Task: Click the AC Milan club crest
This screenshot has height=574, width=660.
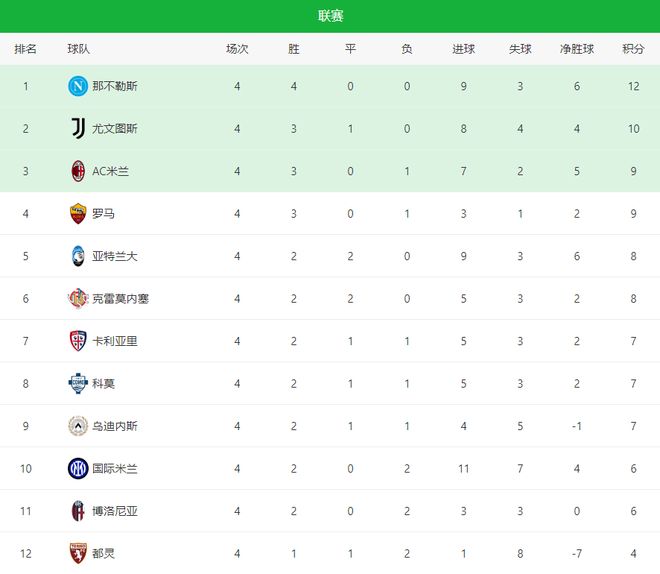Action: coord(77,171)
